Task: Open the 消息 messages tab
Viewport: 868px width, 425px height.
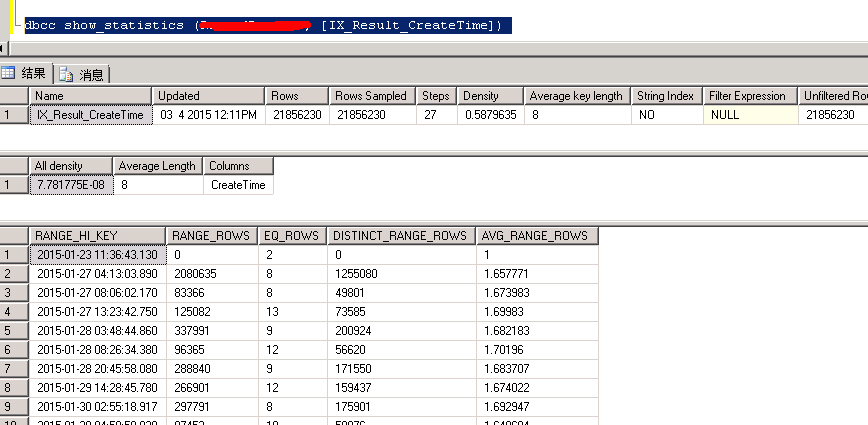Action: (82, 74)
